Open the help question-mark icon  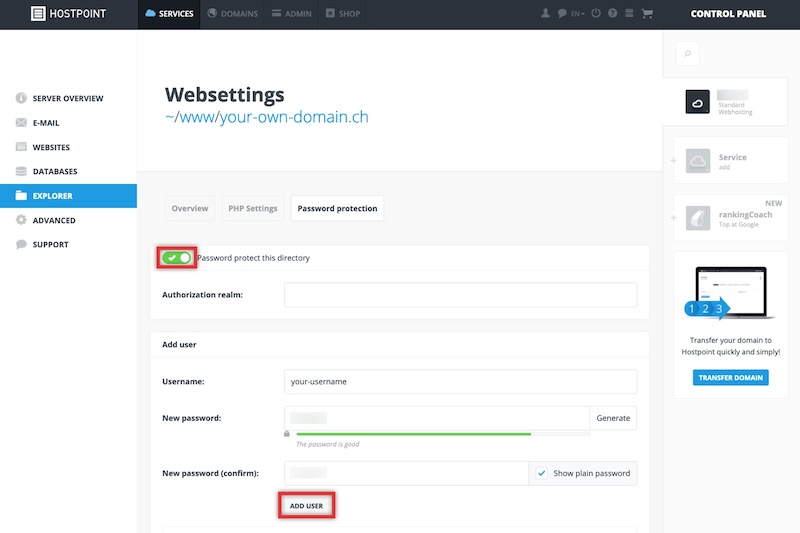(x=612, y=13)
